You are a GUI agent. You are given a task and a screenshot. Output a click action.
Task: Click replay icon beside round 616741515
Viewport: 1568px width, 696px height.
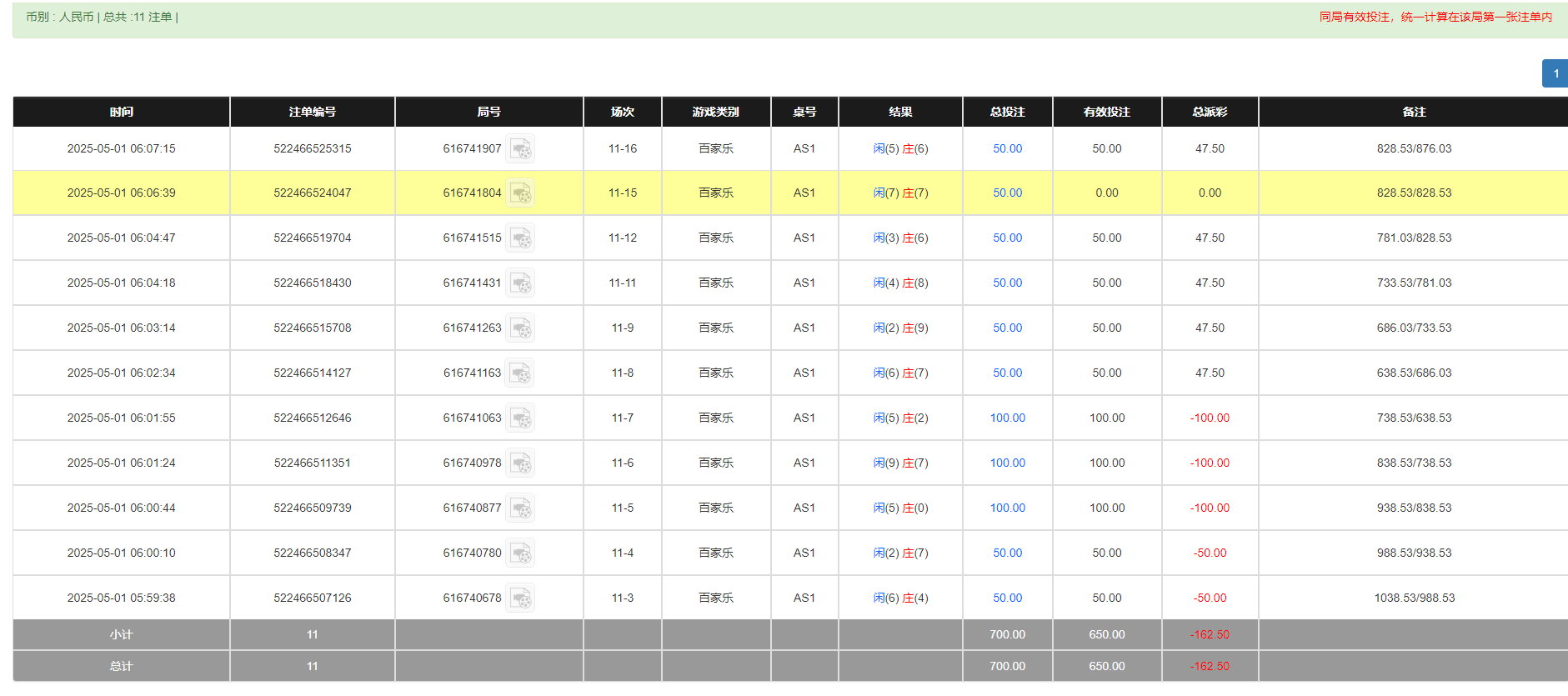tap(521, 238)
